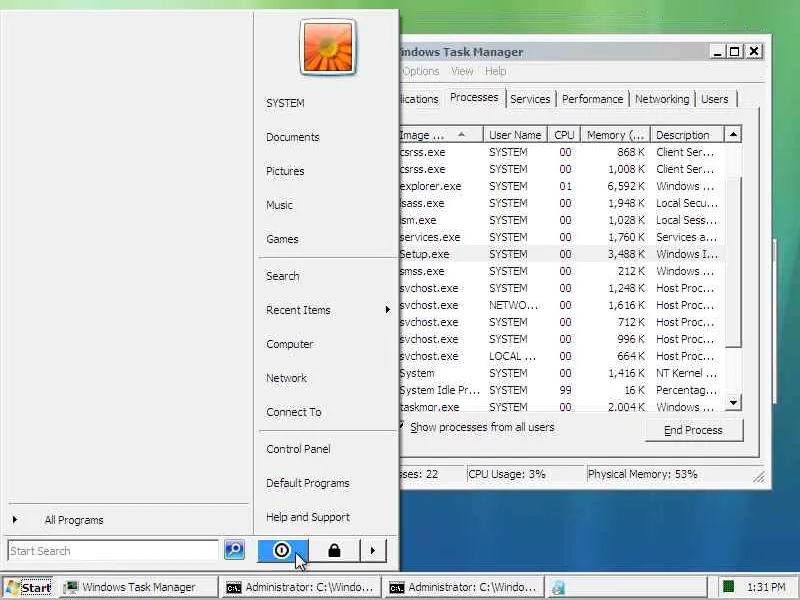This screenshot has height=600, width=800.
Task: Click the lock computer button
Action: point(334,551)
